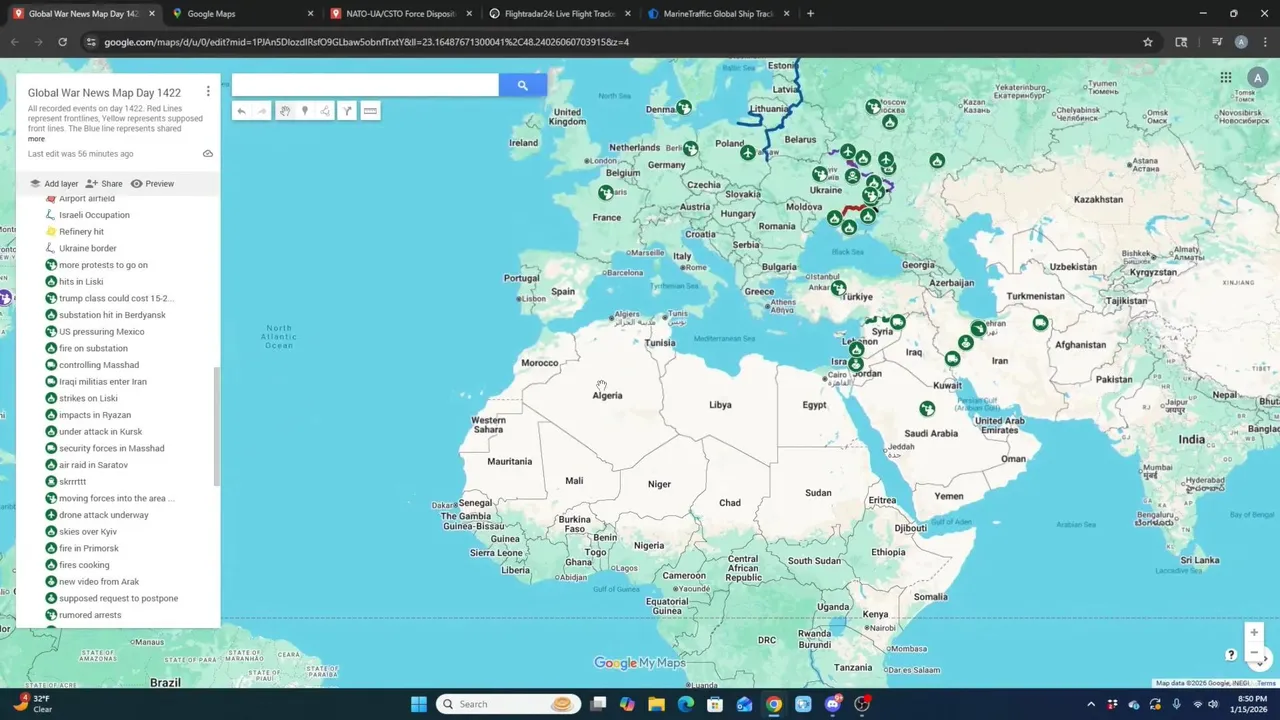Click the blue search magnifier button

522,85
